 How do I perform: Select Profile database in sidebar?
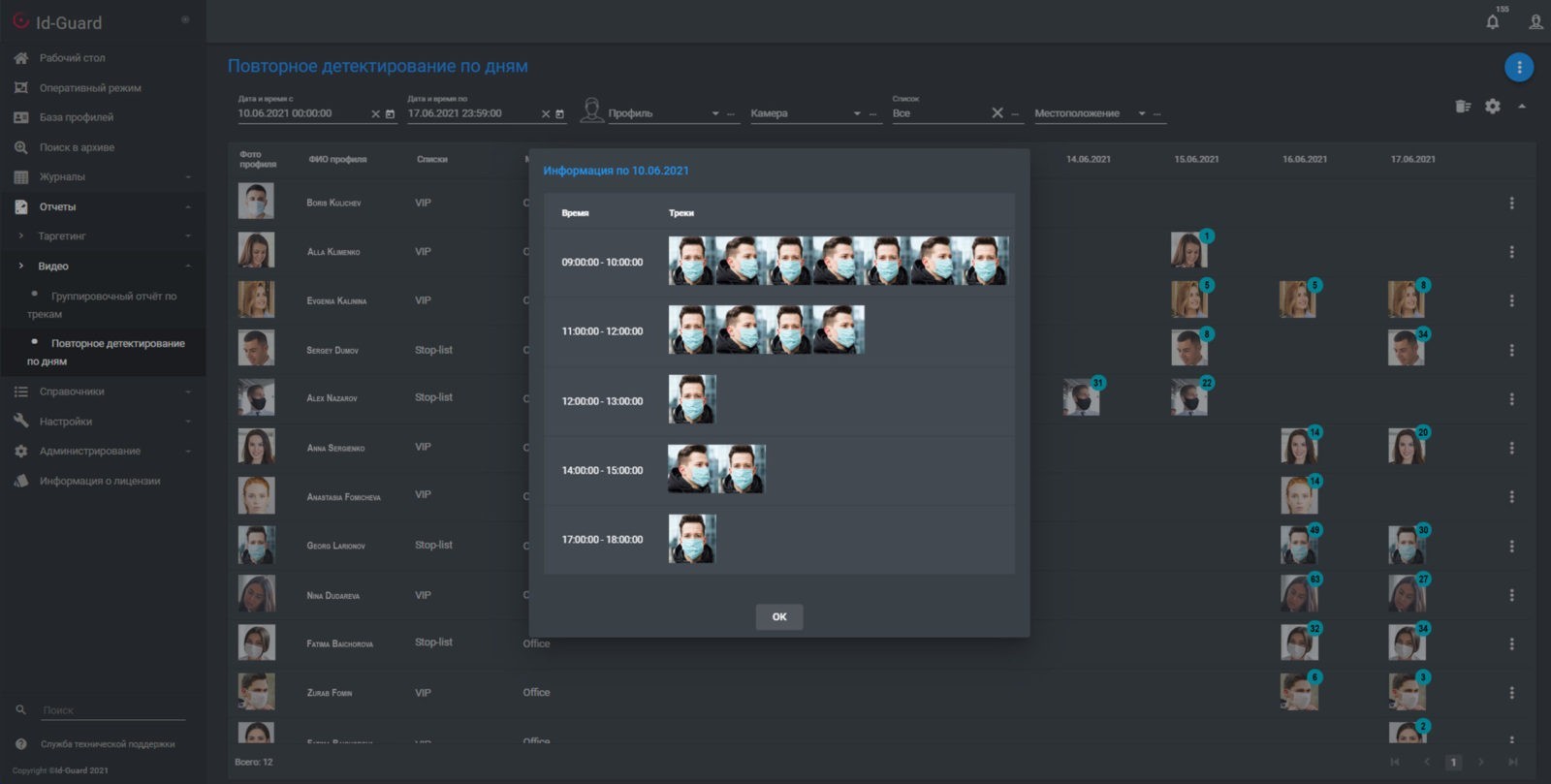76,117
